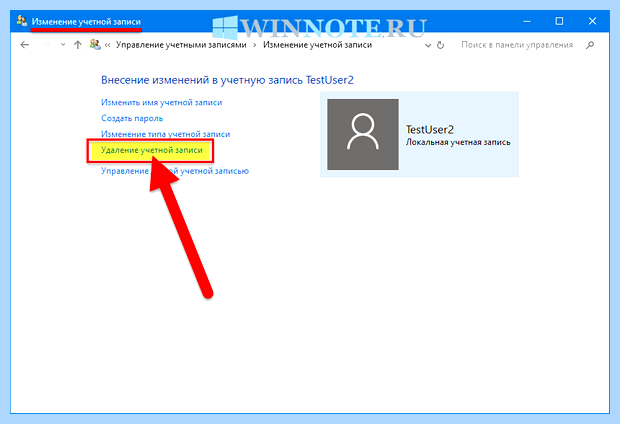Focus the 'Поиск в панели управления' search field
This screenshot has height=424, width=620.
click(517, 45)
